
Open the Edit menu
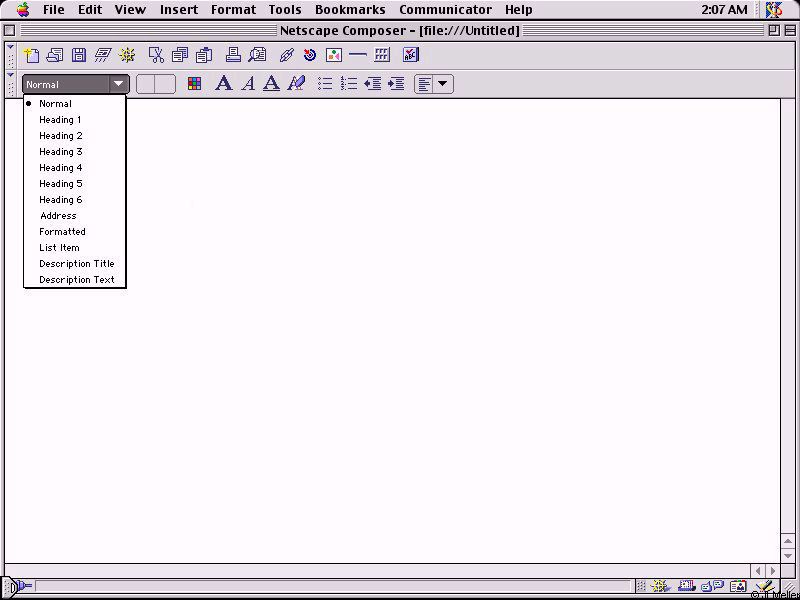[x=90, y=10]
